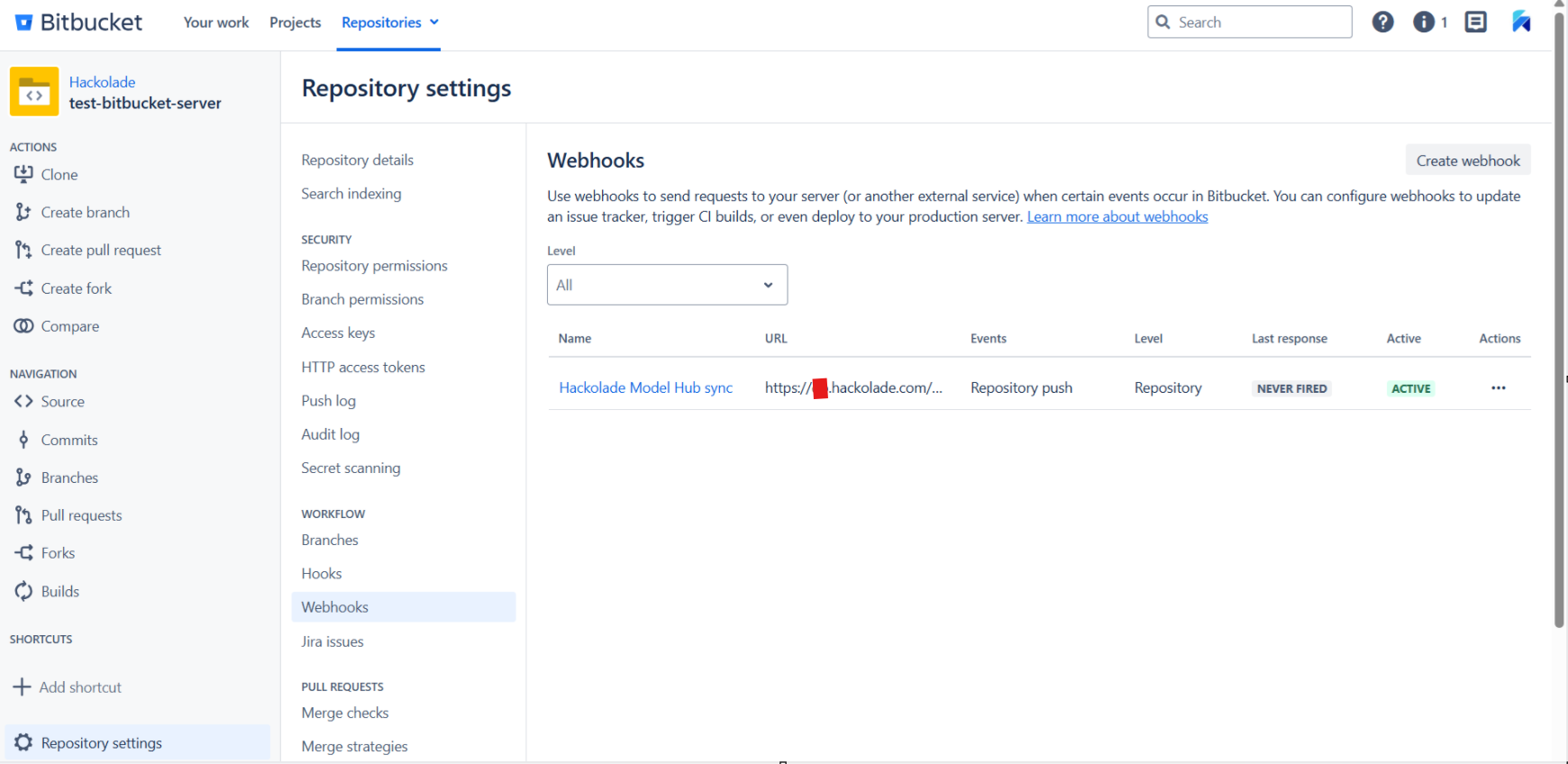This screenshot has width=1568, height=764.
Task: Click the Bitbucket logo icon
Action: 24,23
